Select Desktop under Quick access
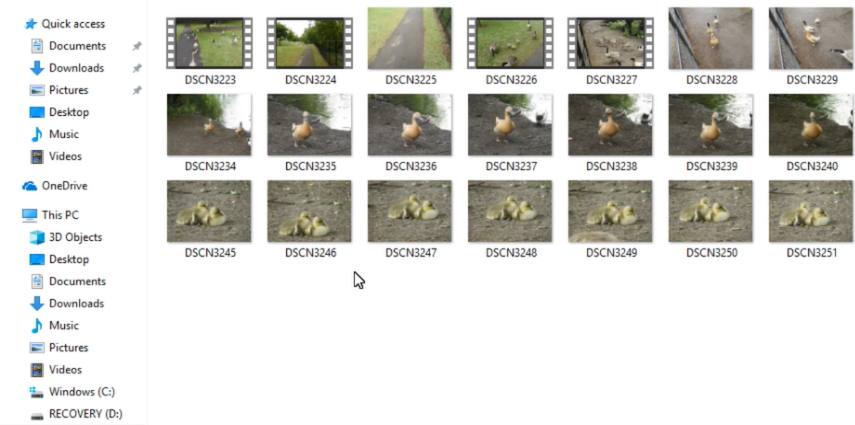Viewport: 855px width, 425px height. (69, 112)
